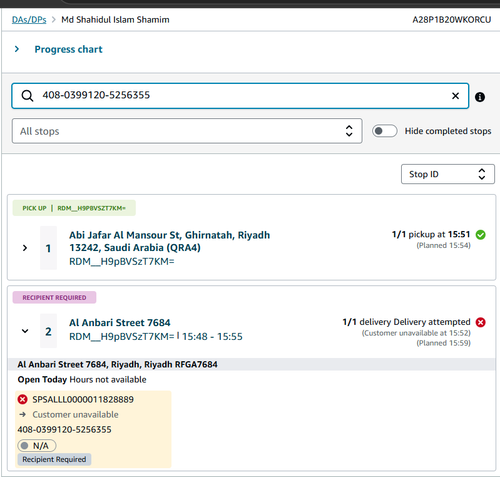Toggle Hide completed stops switch
The image size is (500, 477).
[x=384, y=131]
